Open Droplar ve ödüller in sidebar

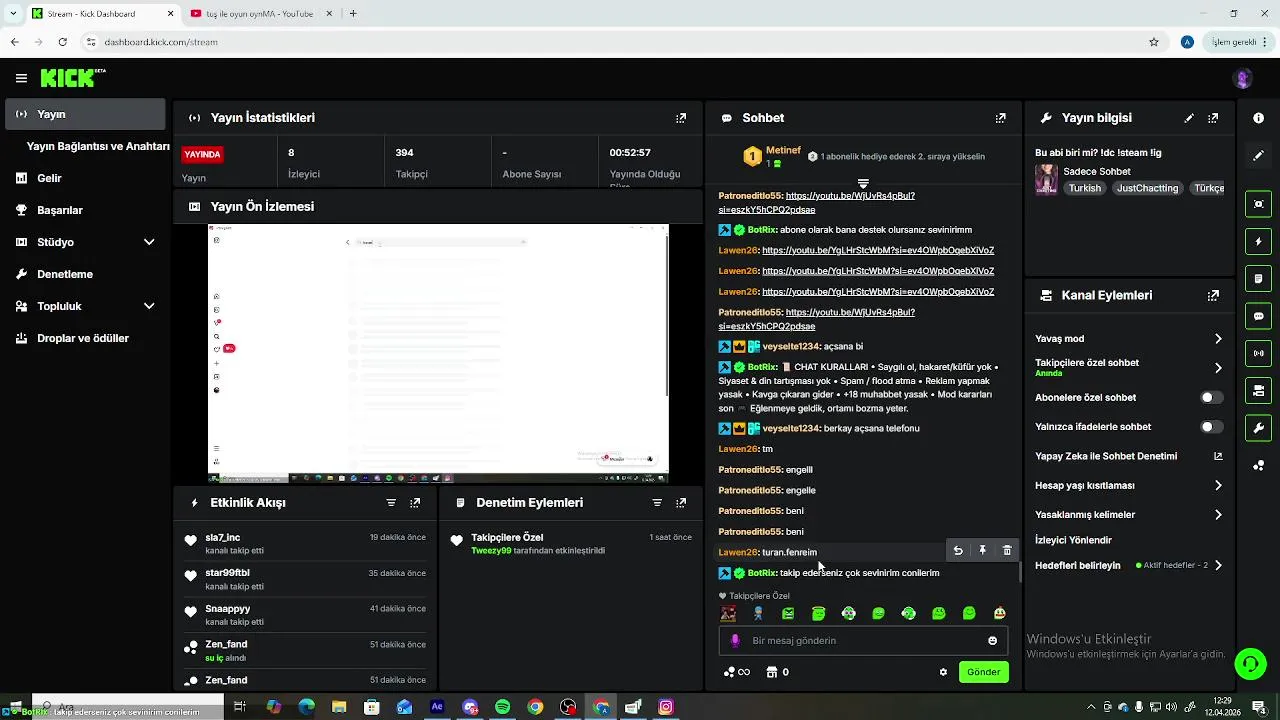click(83, 338)
